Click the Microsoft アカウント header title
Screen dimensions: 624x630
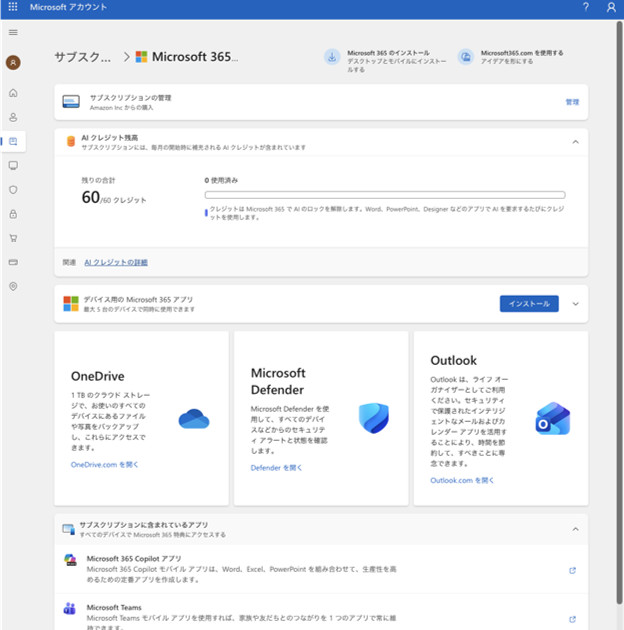tap(68, 7)
